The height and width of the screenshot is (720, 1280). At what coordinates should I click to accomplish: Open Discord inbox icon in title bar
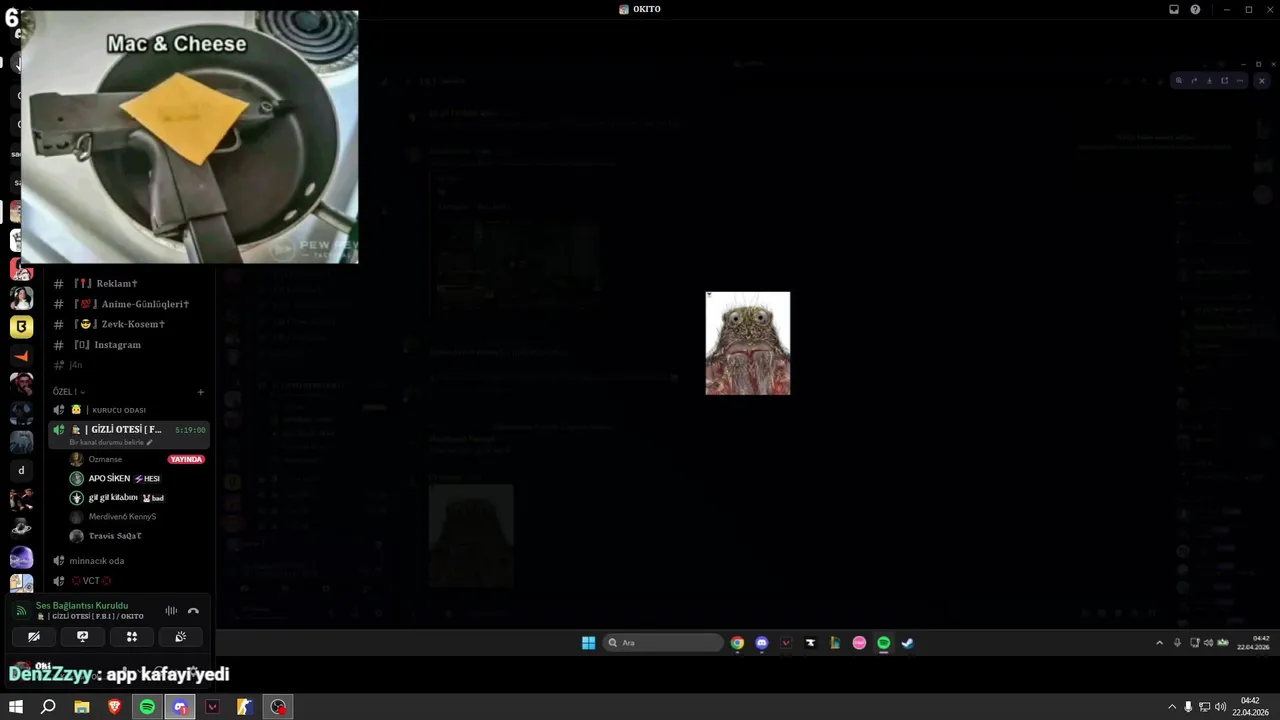[1174, 9]
